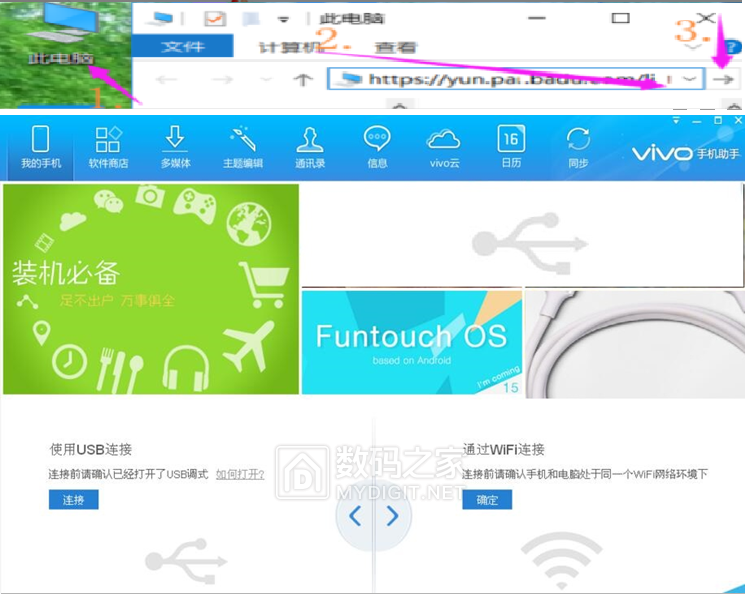Open 软件商店 app store
The width and height of the screenshot is (745, 594).
tap(108, 148)
